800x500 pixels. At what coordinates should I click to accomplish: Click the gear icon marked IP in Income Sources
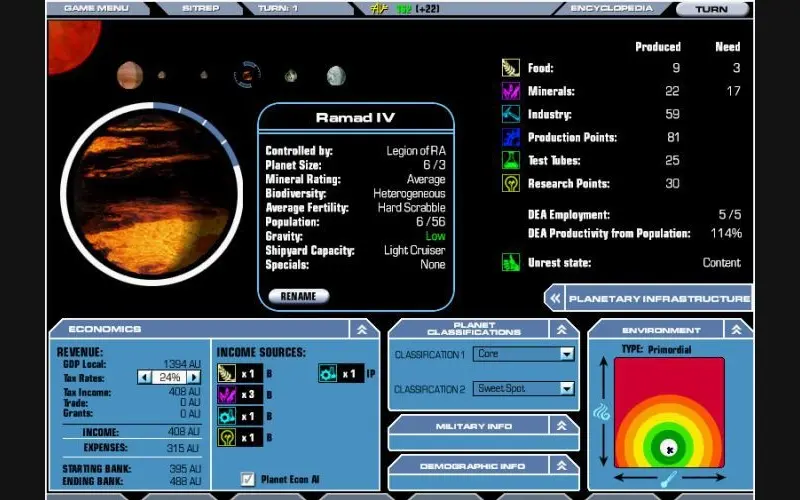(x=328, y=373)
